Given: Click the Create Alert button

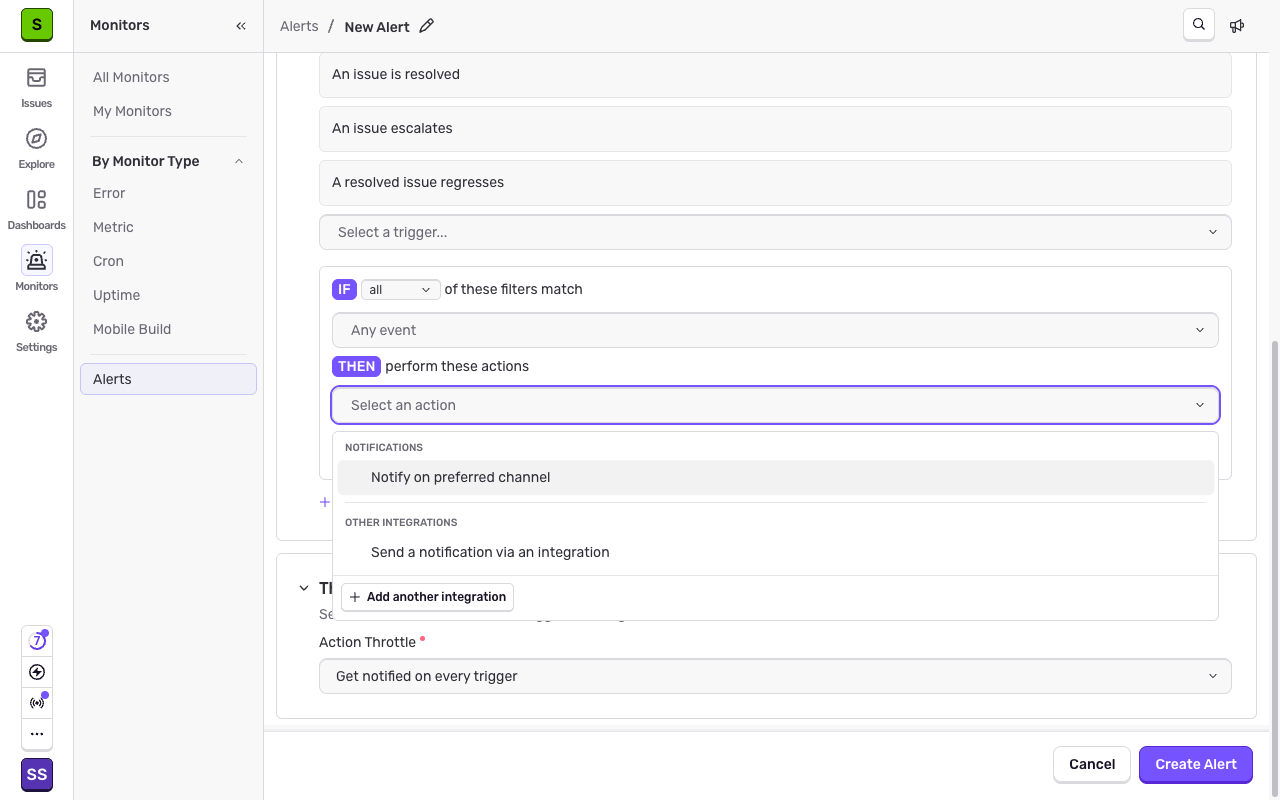Looking at the screenshot, I should 1196,764.
